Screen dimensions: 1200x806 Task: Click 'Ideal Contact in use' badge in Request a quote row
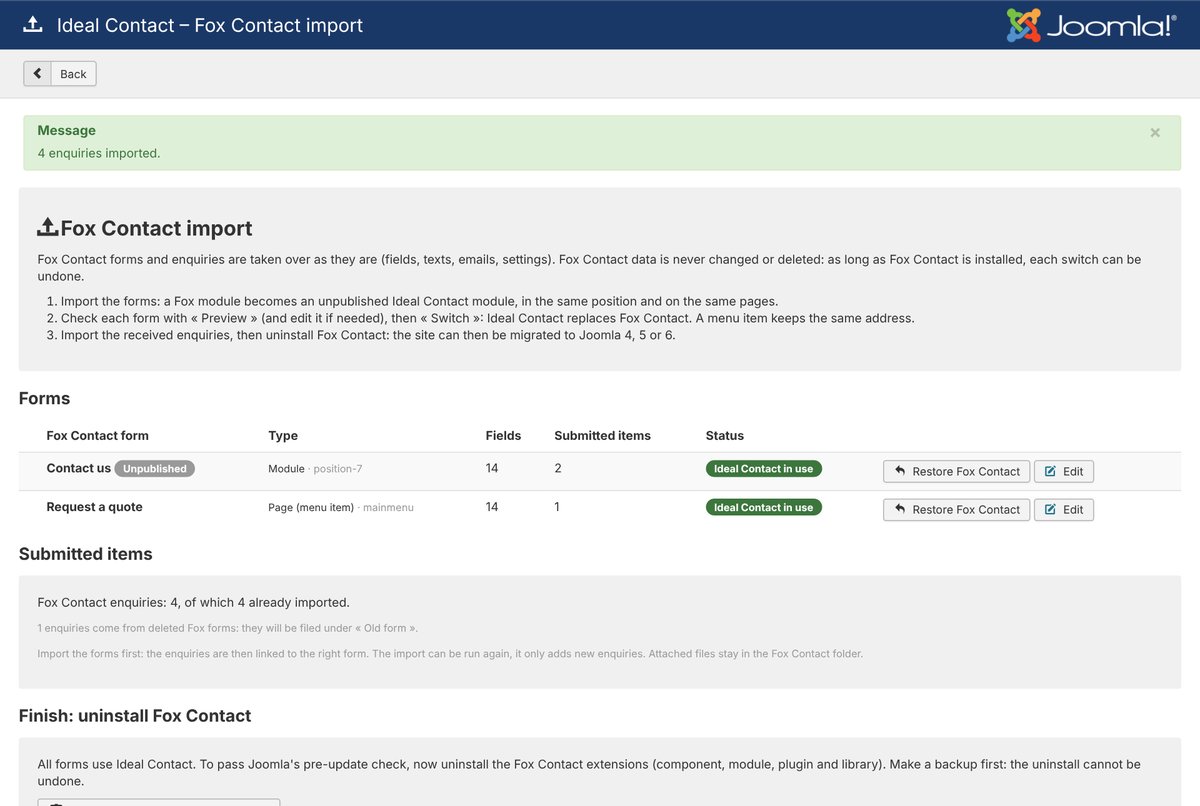[x=763, y=507]
